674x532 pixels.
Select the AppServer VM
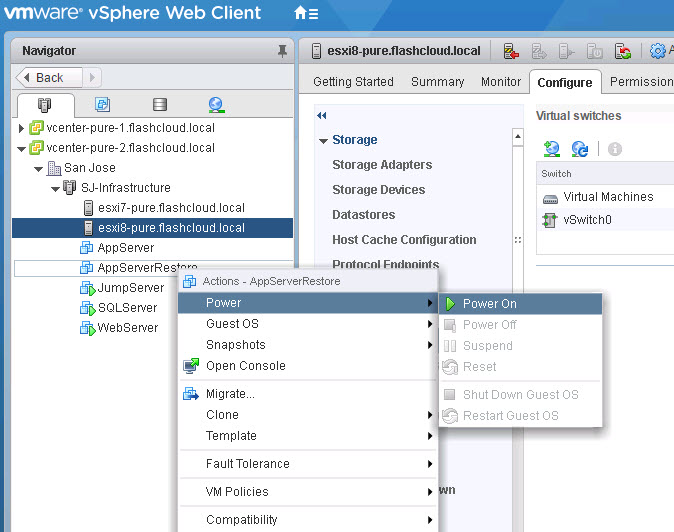coord(152,248)
